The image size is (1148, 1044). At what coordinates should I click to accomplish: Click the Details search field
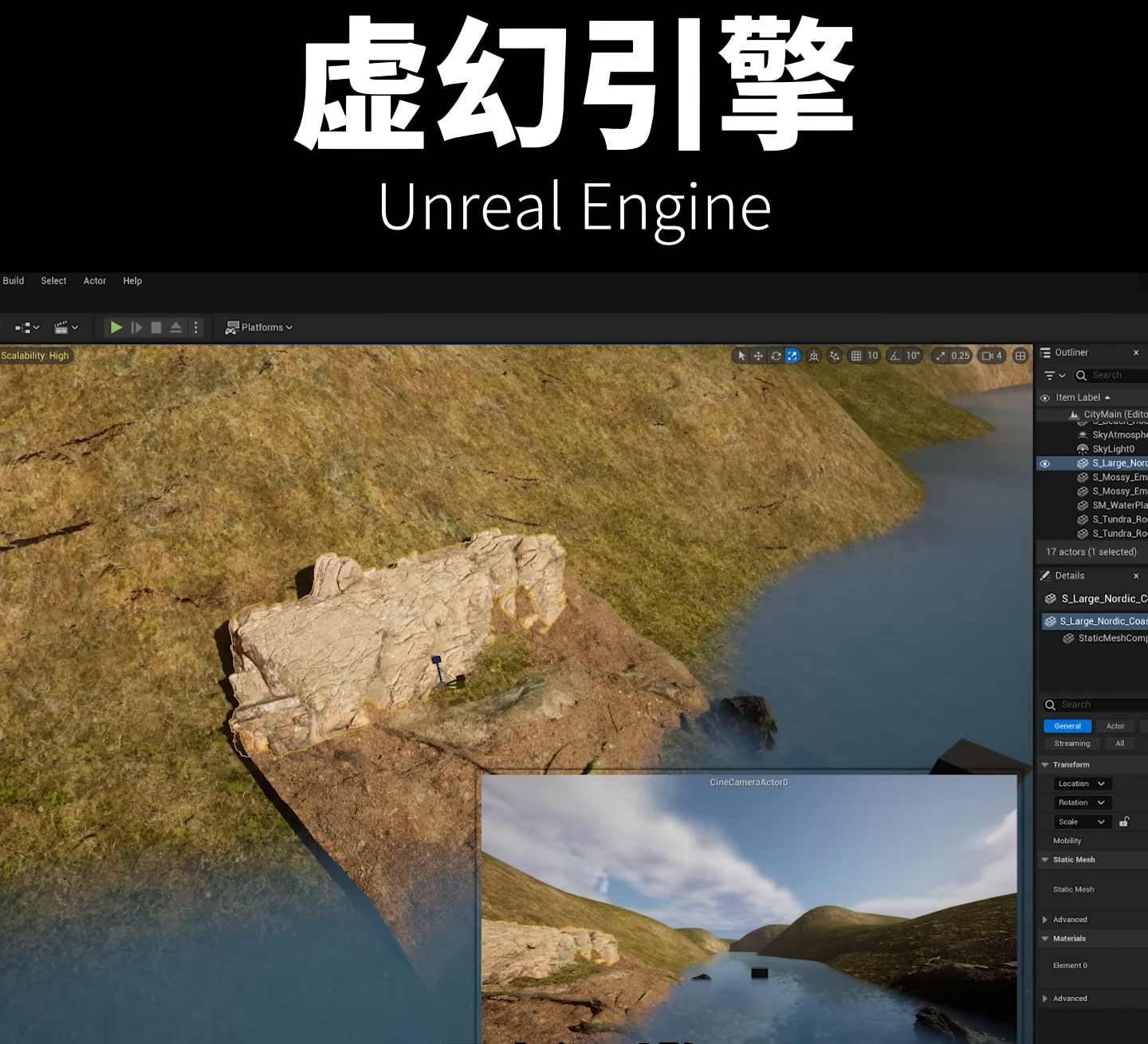point(1095,705)
